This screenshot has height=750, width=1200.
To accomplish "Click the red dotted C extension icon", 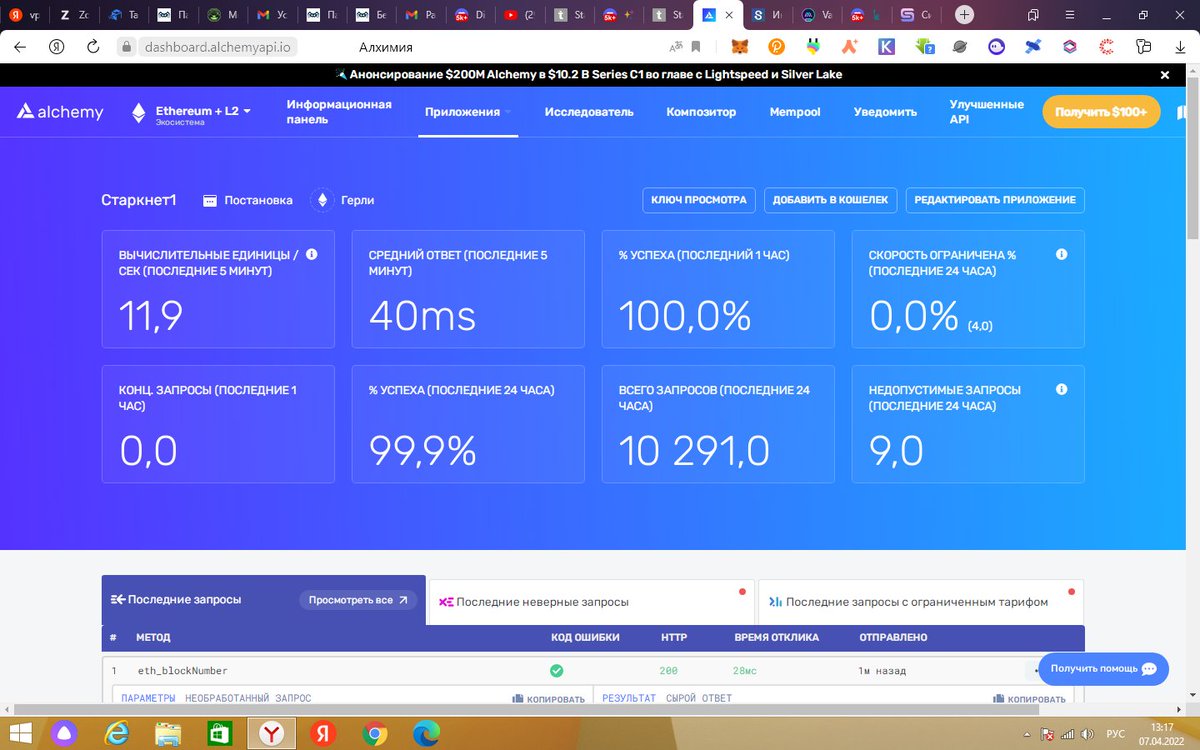I will pos(1107,47).
